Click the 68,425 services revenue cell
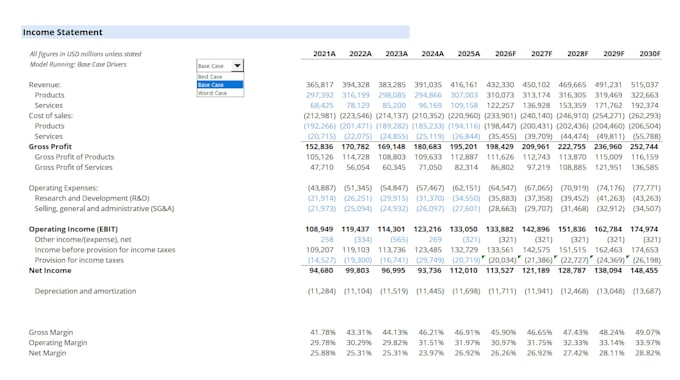 tap(322, 105)
